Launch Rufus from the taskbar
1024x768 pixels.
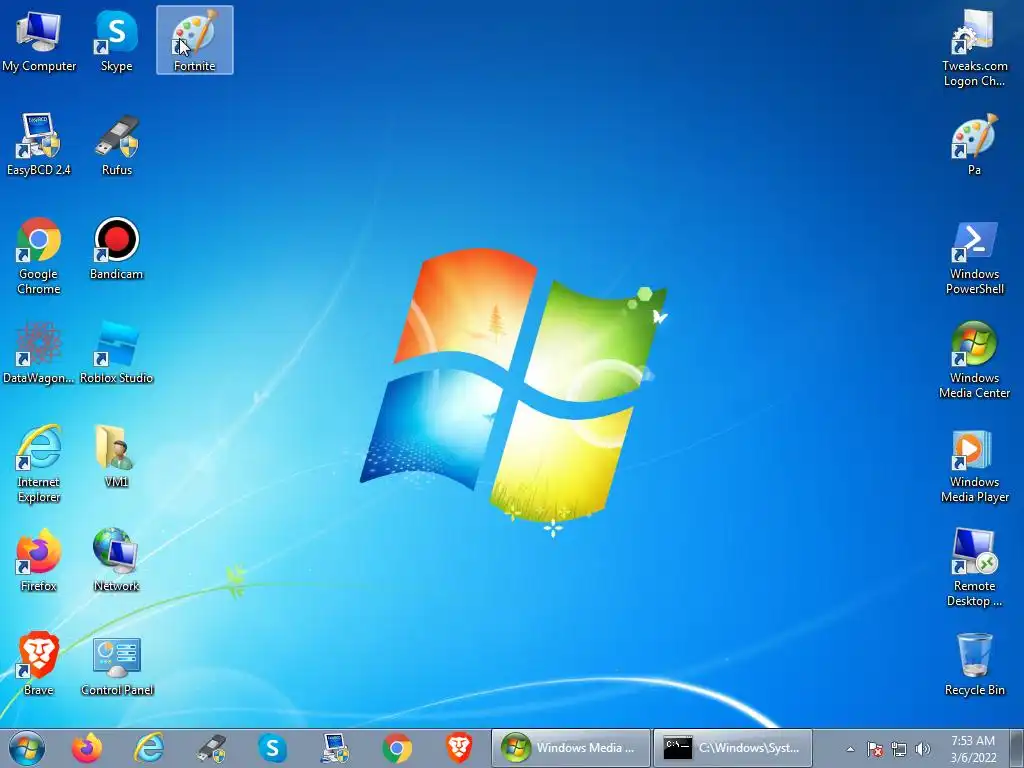tap(211, 748)
